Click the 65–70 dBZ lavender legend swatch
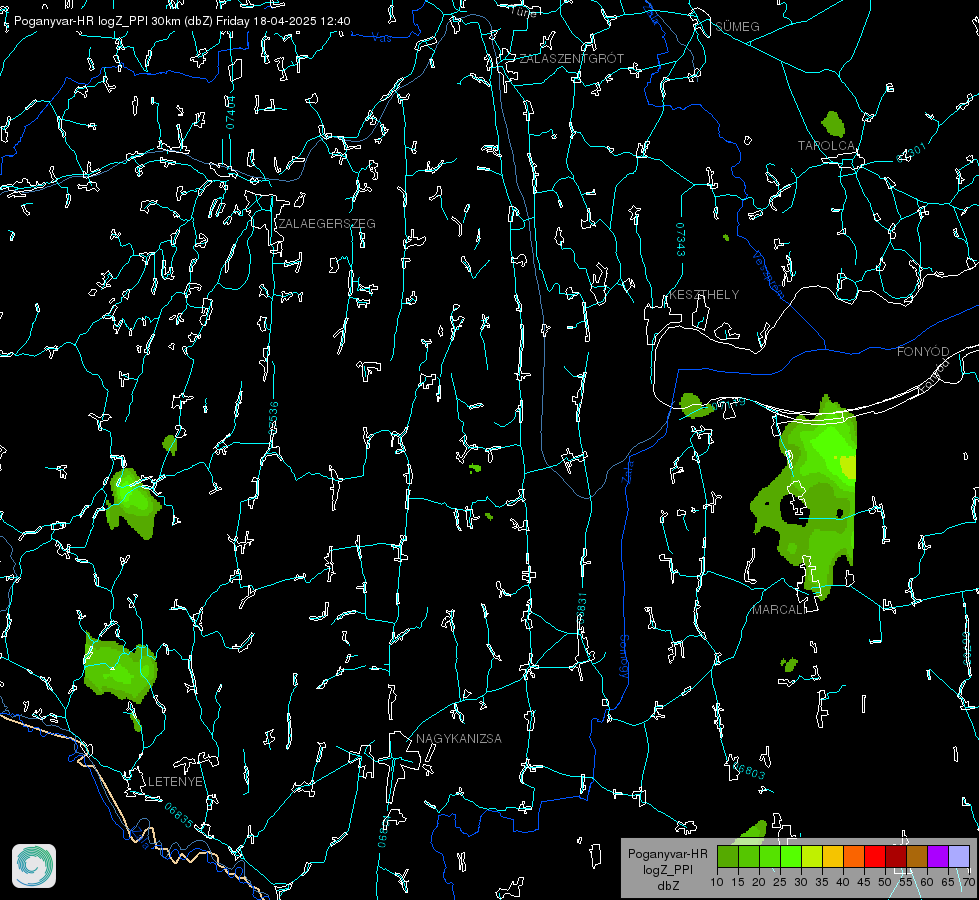 (959, 856)
